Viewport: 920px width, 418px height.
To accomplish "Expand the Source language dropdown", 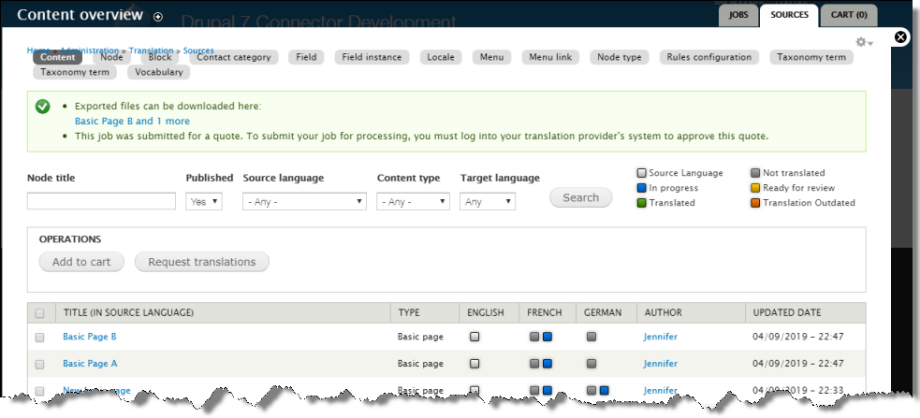I will pos(304,201).
